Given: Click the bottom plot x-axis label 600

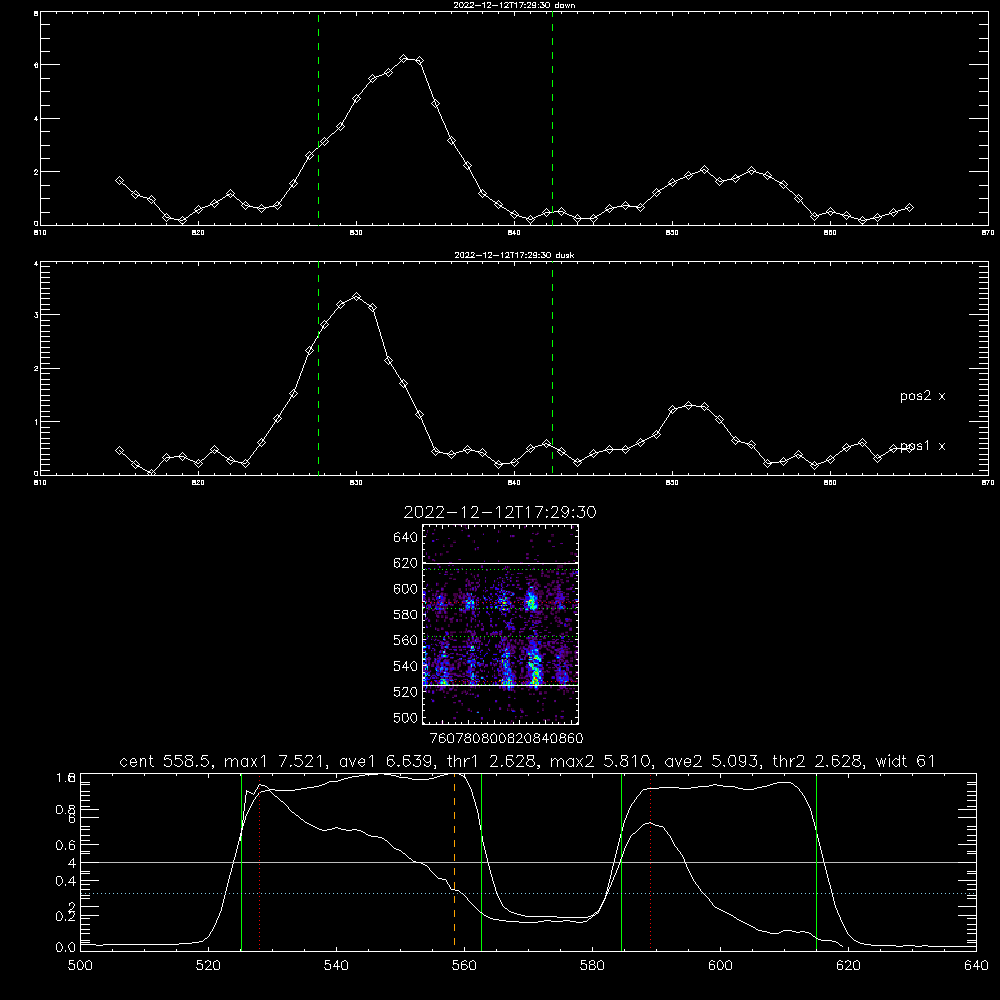Looking at the screenshot, I should pos(721,966).
